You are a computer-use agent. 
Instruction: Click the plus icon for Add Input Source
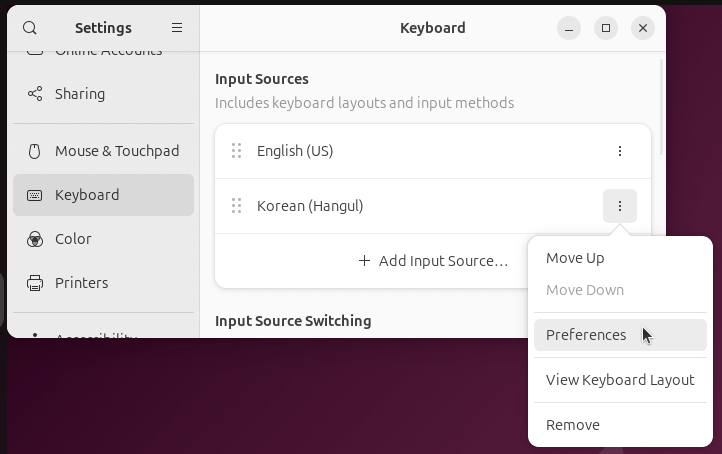(x=364, y=261)
